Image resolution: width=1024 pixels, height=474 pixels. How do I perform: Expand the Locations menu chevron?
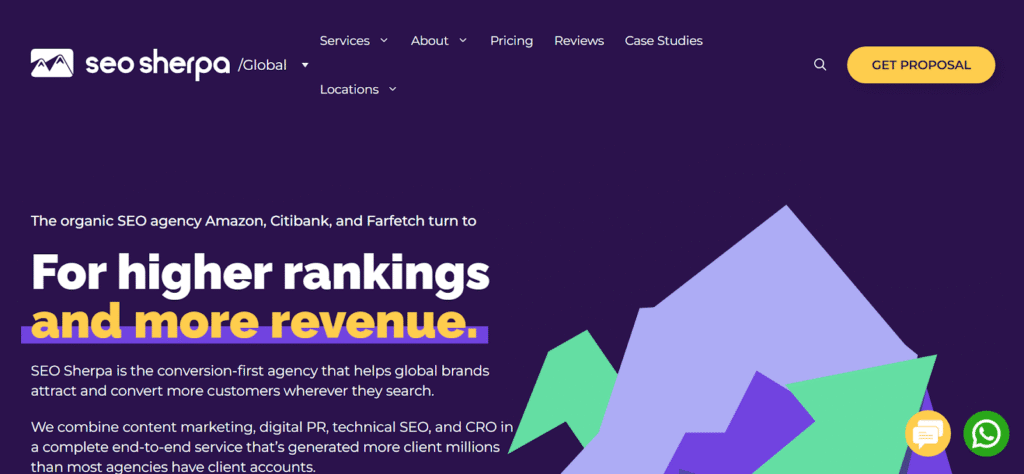[x=392, y=89]
